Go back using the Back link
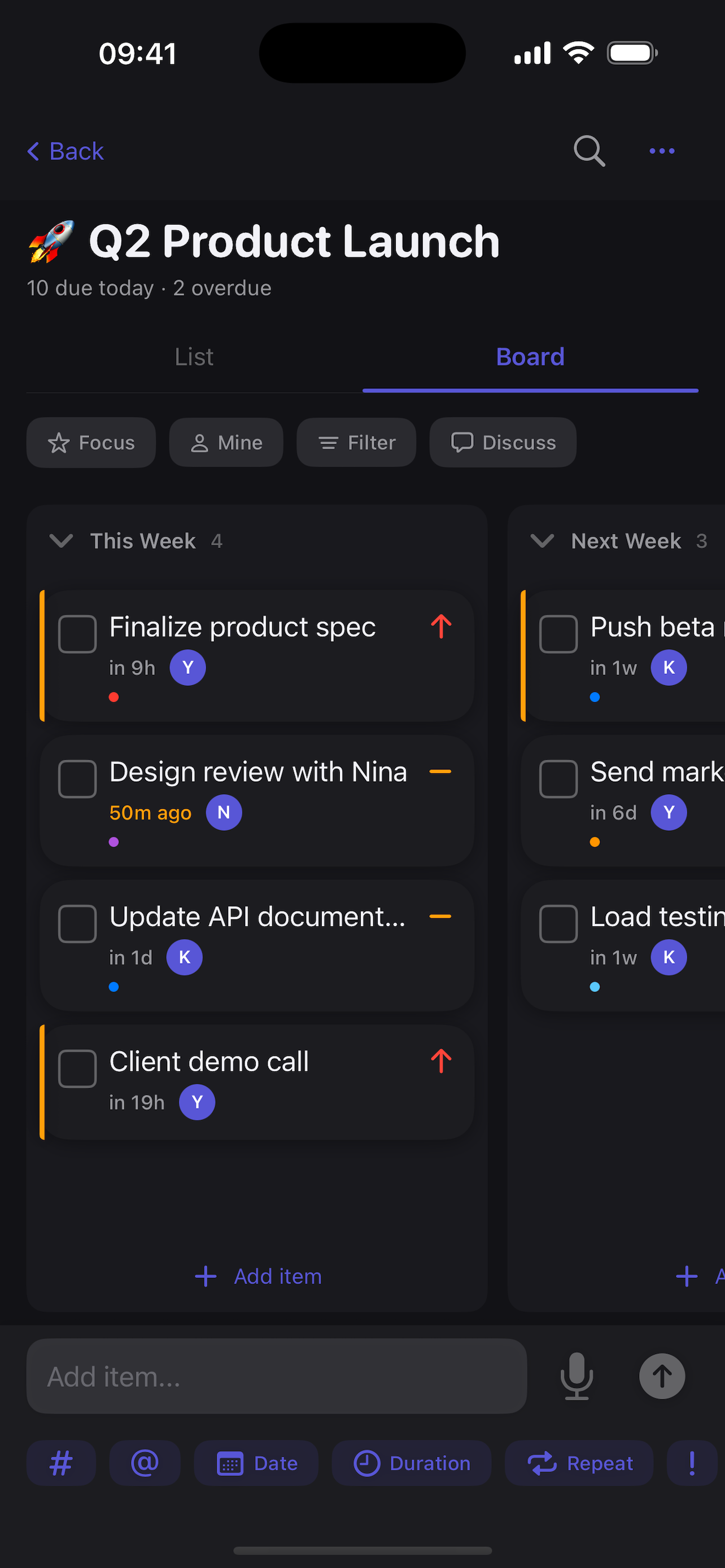The height and width of the screenshot is (1568, 725). tap(65, 151)
